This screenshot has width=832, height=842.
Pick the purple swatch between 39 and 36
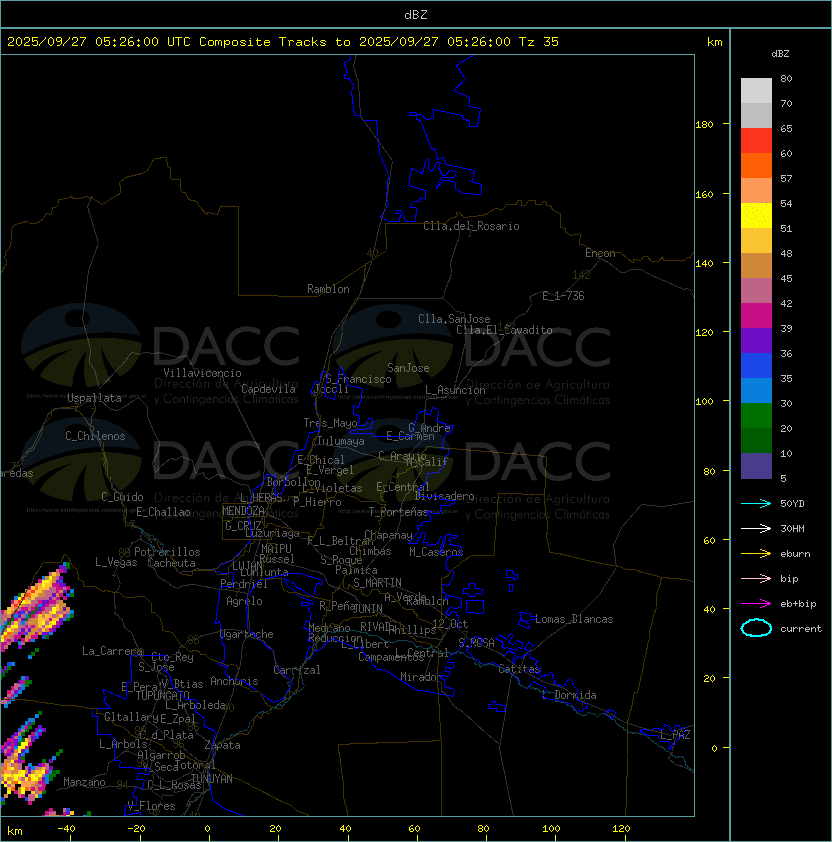(756, 340)
